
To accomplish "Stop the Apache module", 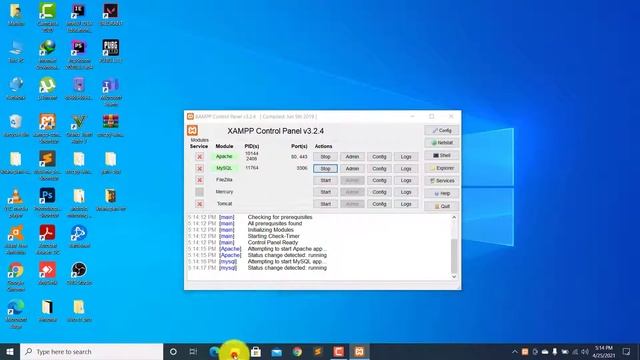I will [325, 157].
